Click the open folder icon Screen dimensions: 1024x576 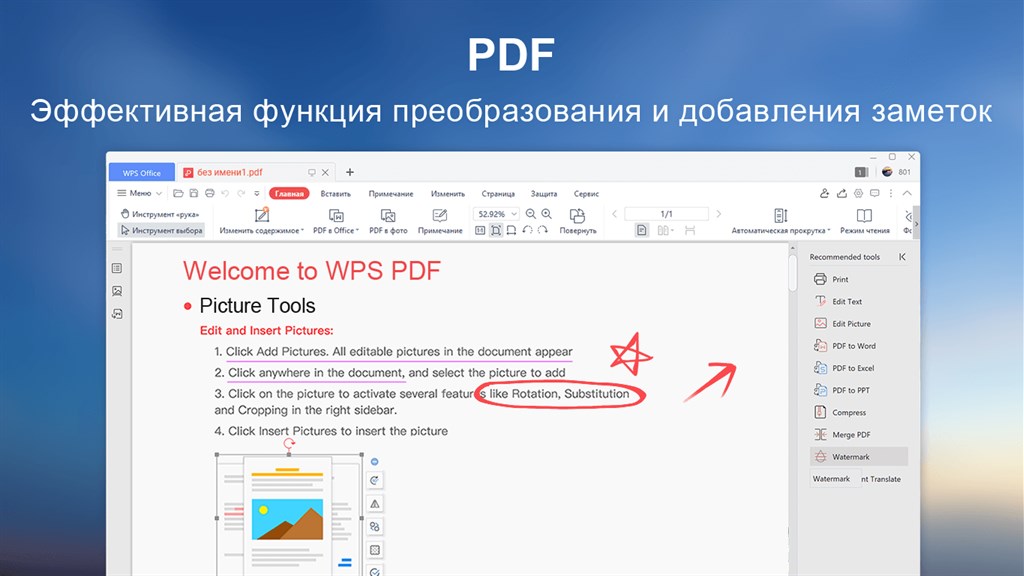point(178,193)
